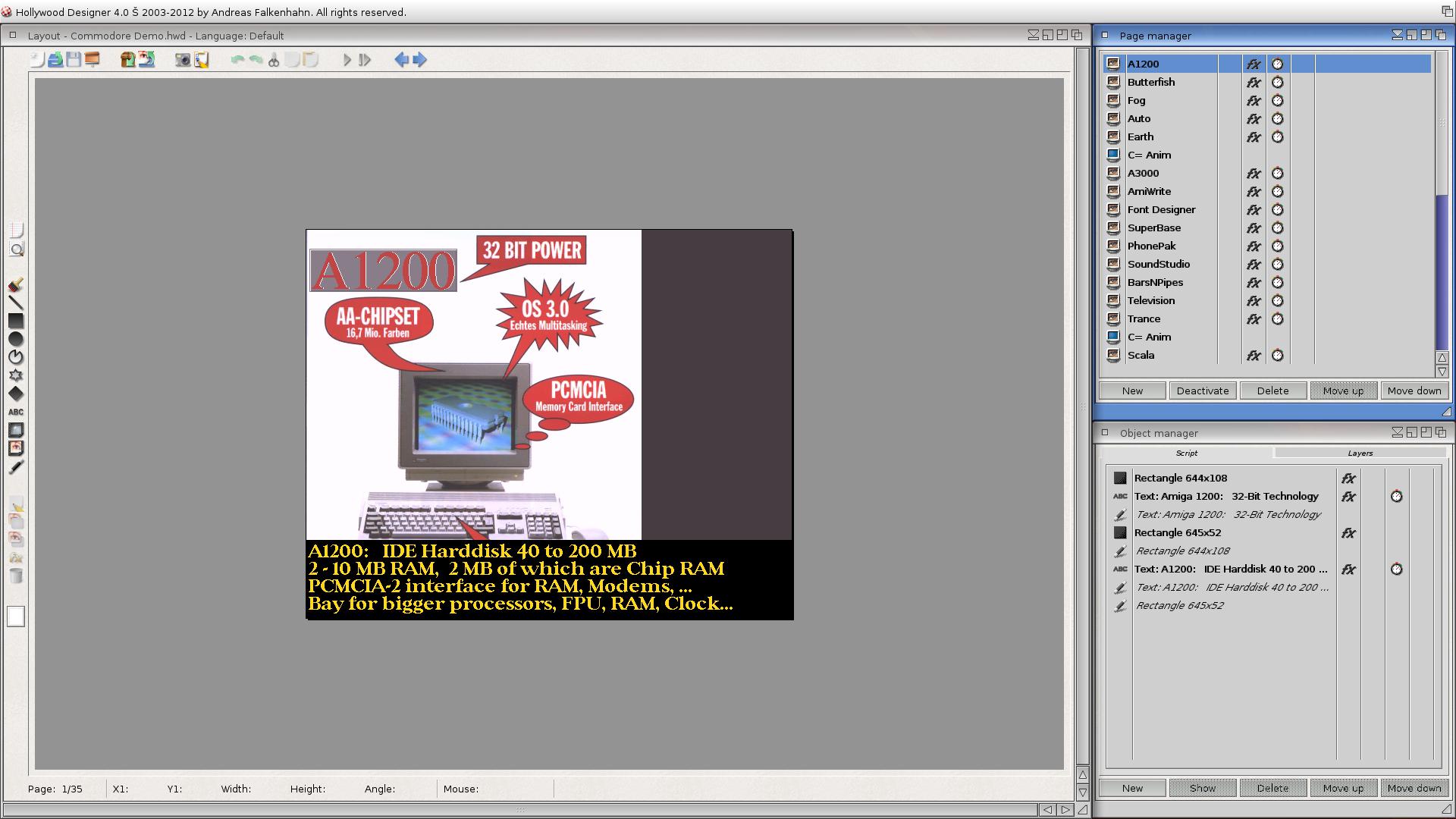
Task: Click layout horizontal scrollbar right arrow
Action: click(x=1065, y=809)
